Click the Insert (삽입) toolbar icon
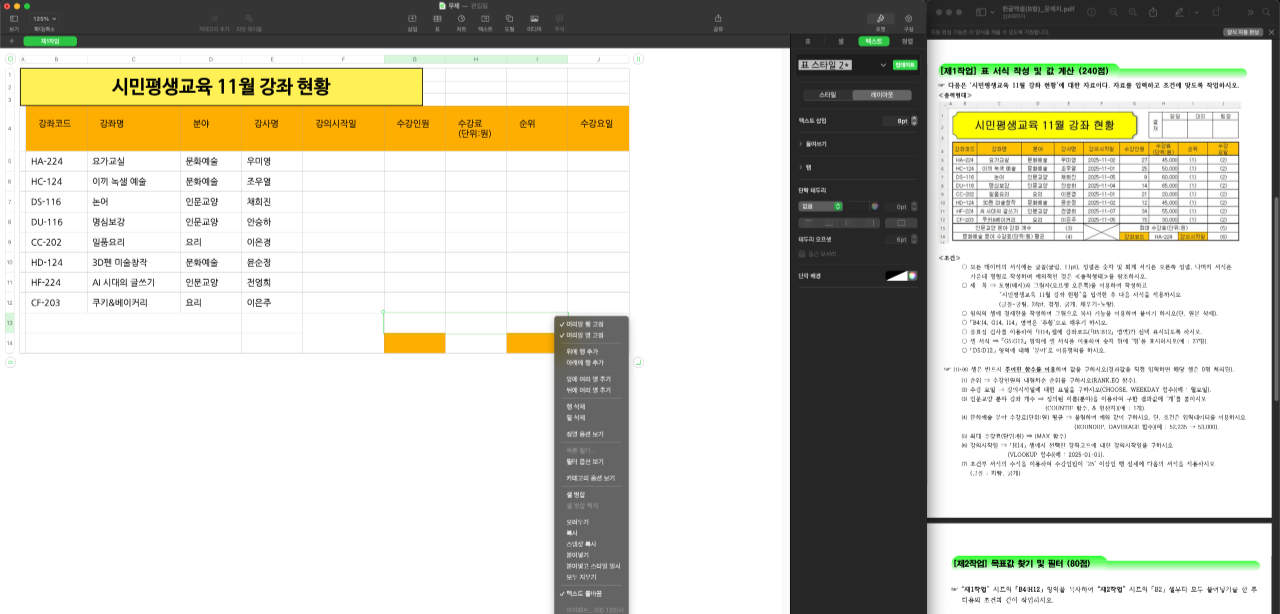 click(412, 20)
